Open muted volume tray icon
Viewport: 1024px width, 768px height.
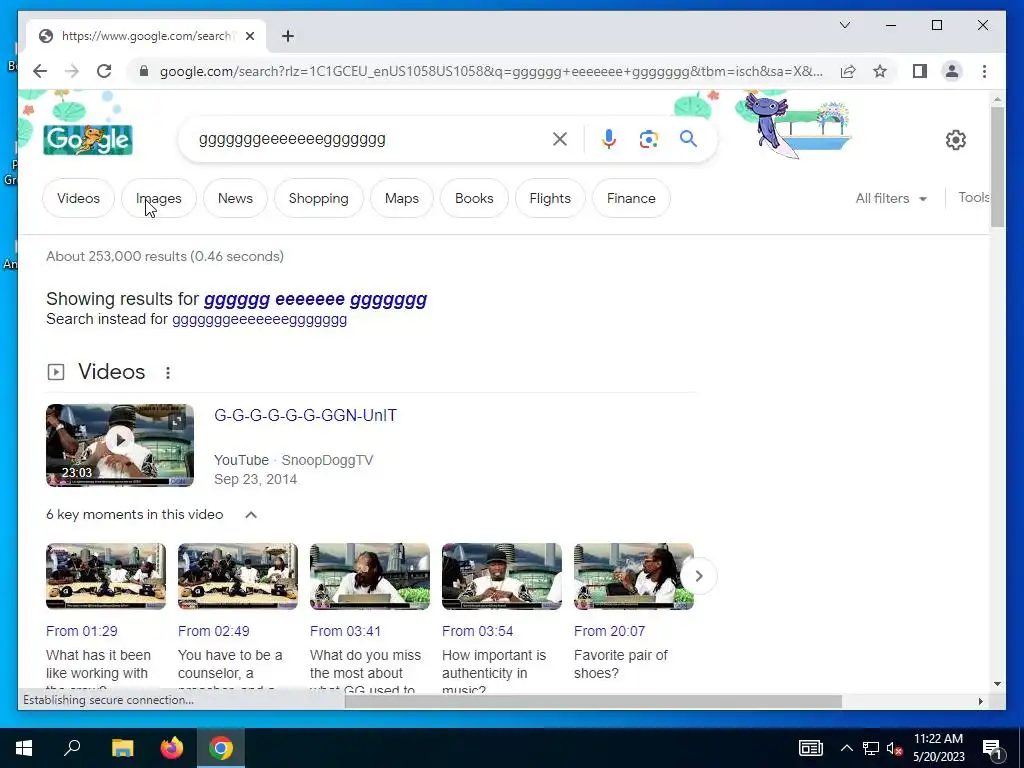point(894,748)
